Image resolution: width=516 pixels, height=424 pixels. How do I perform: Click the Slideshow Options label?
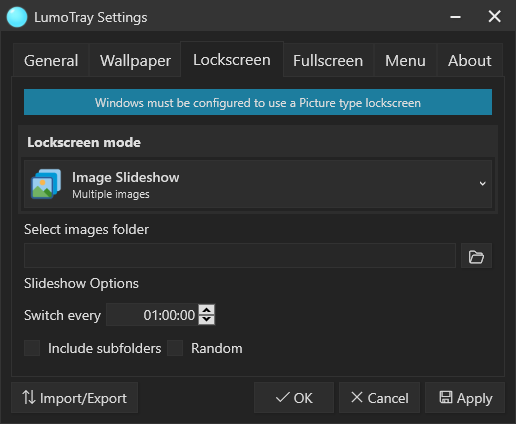point(81,284)
